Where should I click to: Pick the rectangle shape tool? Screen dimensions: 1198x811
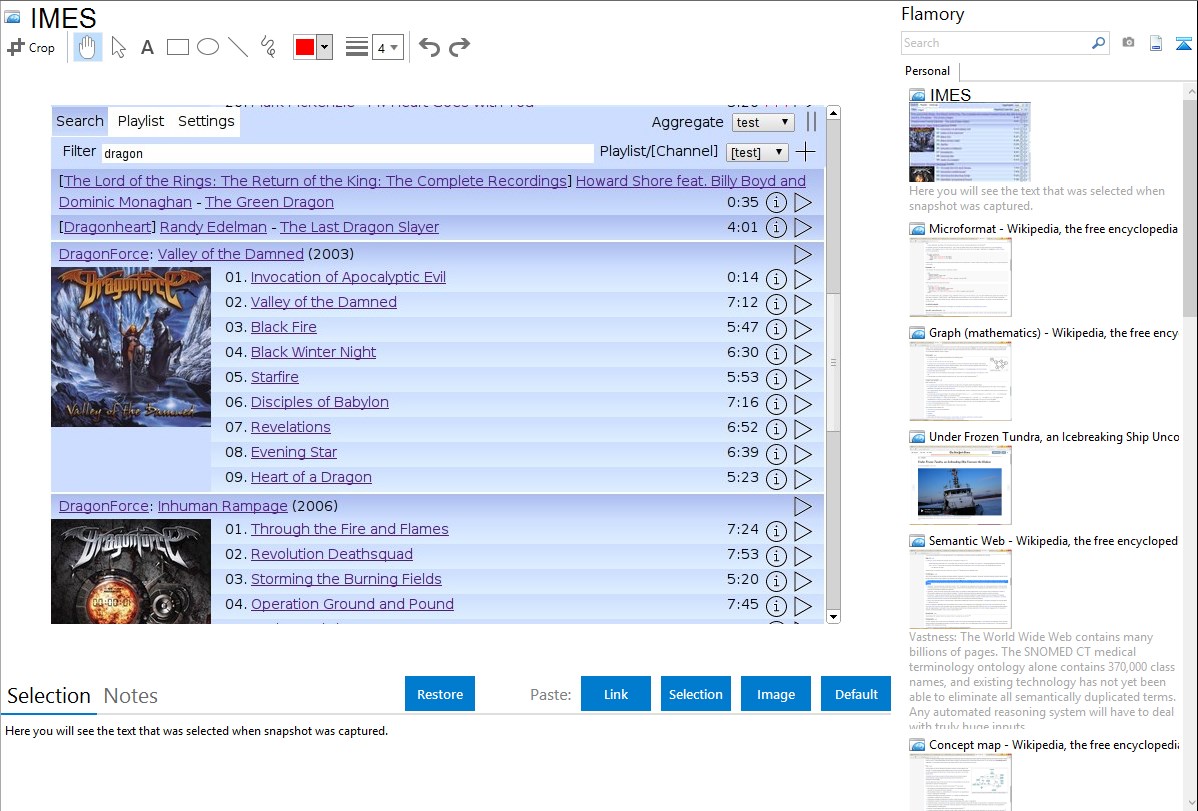178,47
